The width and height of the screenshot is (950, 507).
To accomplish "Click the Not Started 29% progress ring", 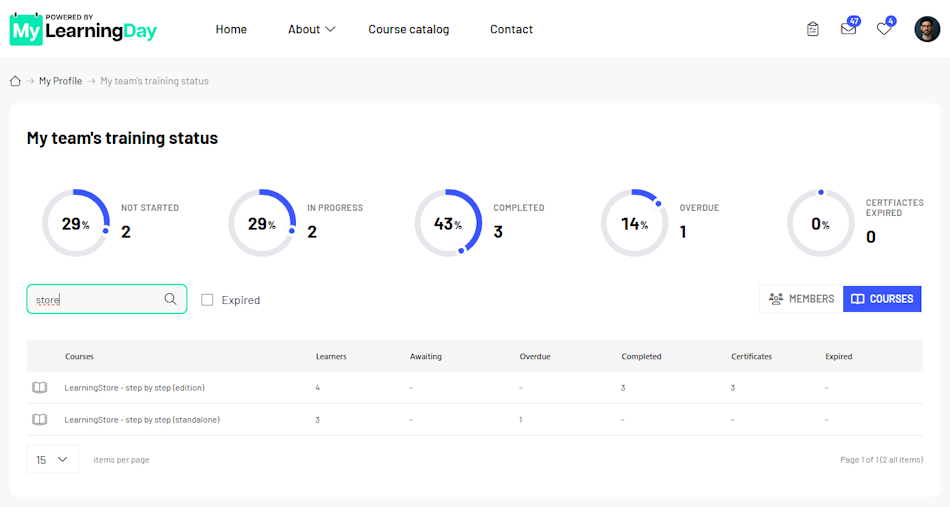I will pyautogui.click(x=76, y=223).
